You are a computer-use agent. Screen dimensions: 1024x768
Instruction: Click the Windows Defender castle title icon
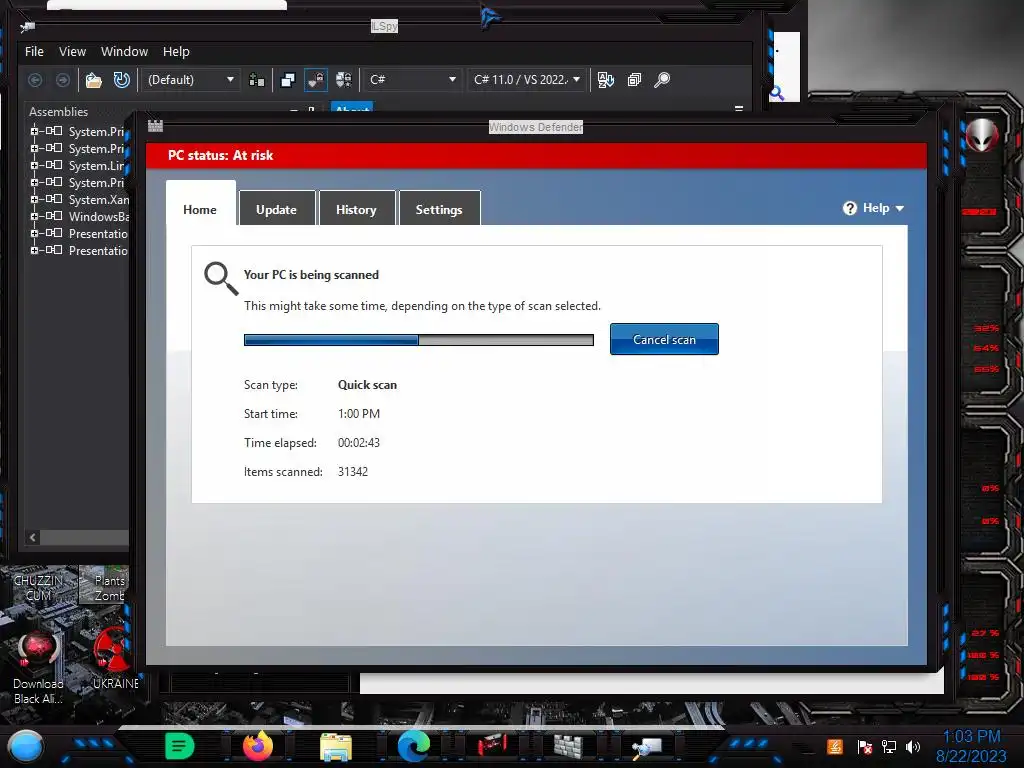[155, 126]
